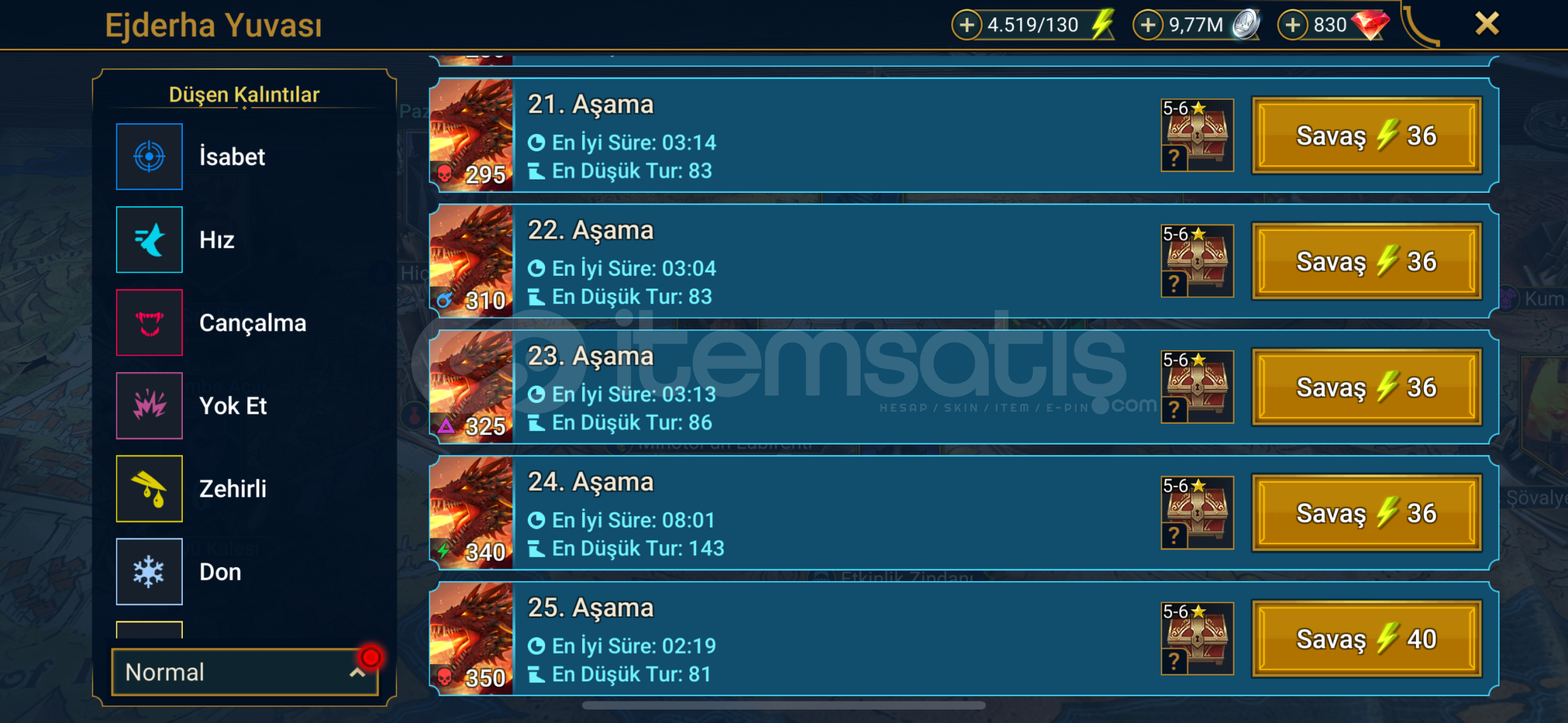The image size is (1568, 723).
Task: Select the 21. Aşama stage row
Action: point(964,135)
